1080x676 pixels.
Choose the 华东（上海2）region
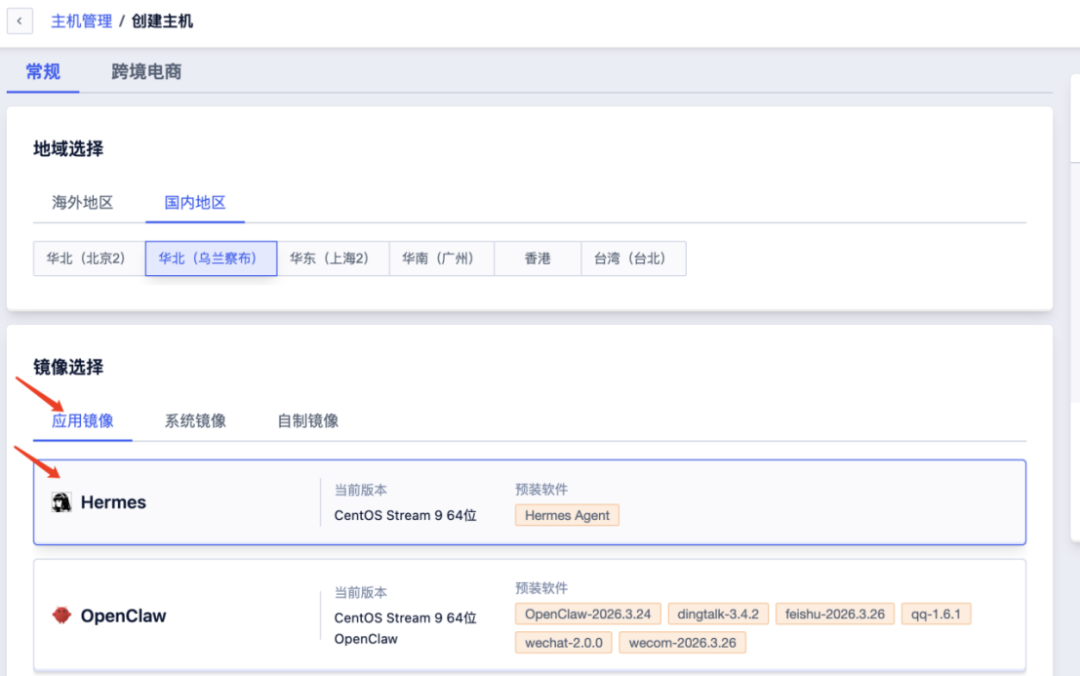point(333,258)
